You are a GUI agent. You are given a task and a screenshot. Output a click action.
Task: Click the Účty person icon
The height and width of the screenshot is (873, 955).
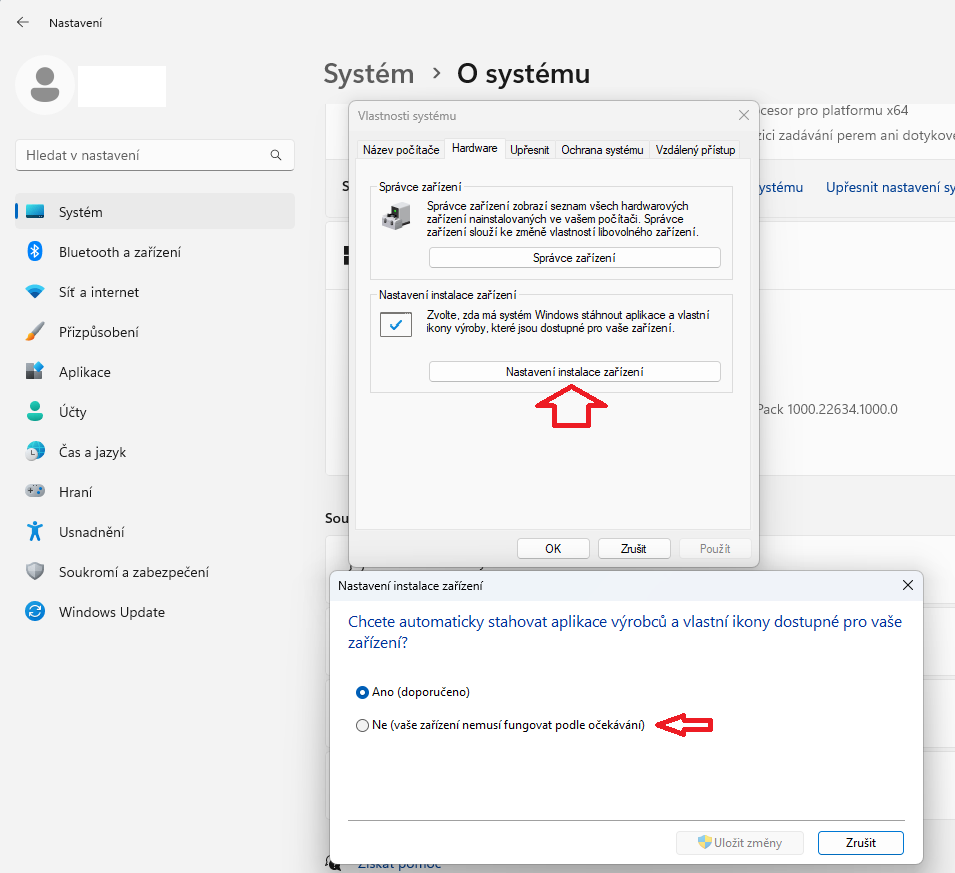(x=35, y=412)
